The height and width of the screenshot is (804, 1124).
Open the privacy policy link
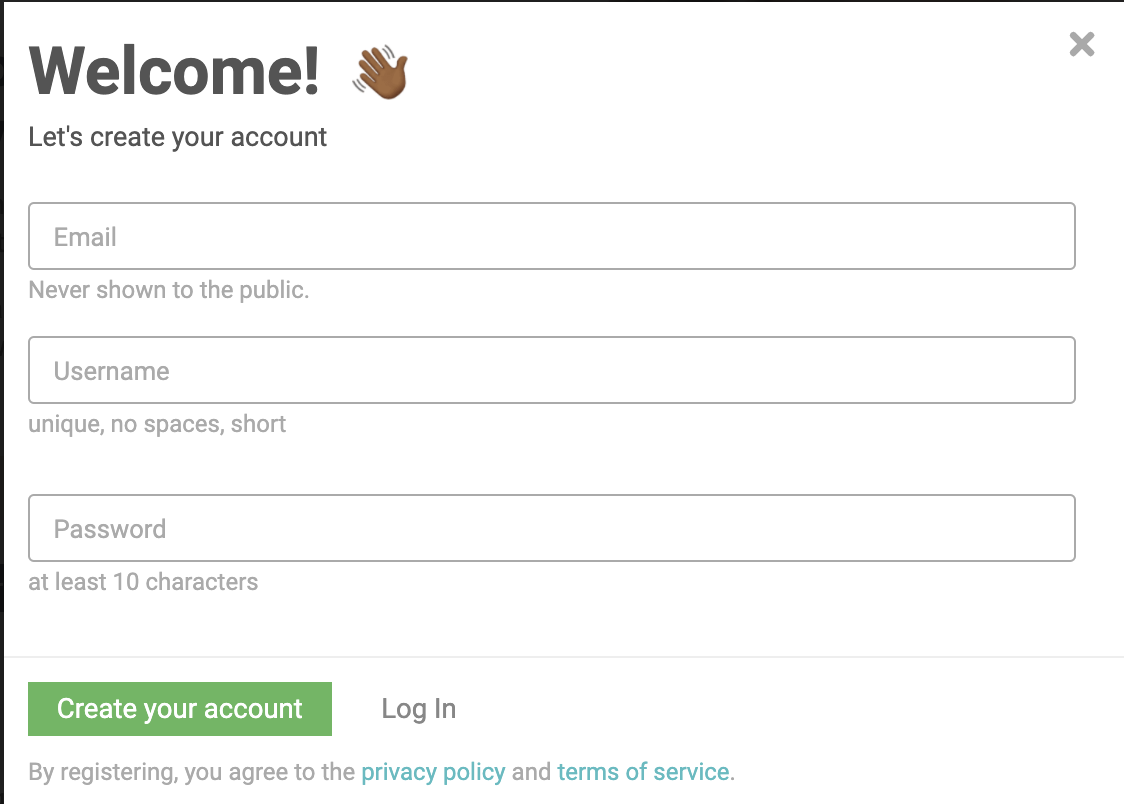[433, 772]
